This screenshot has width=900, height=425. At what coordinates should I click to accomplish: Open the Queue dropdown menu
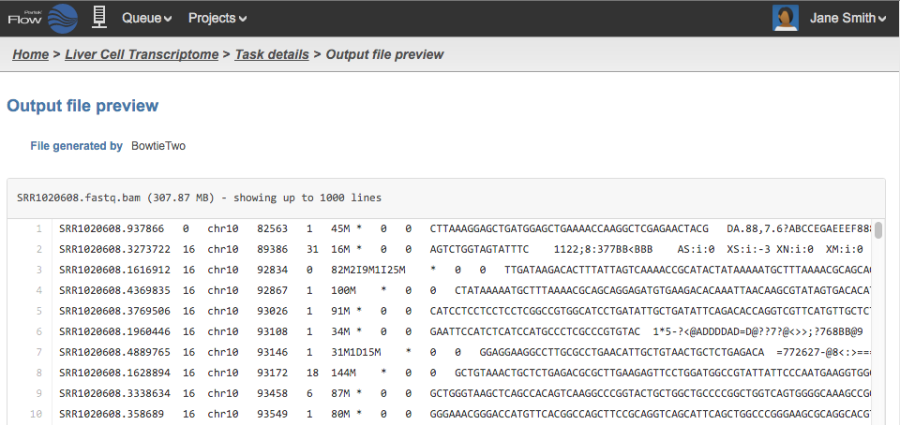146,18
